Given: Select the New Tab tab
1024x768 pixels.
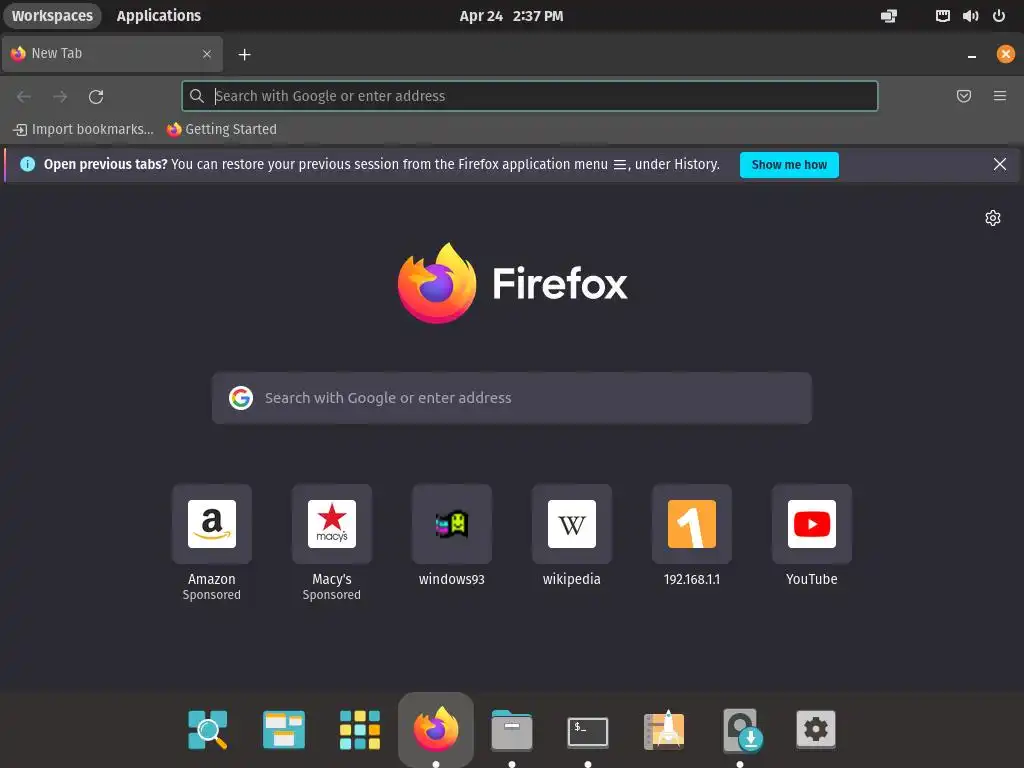Looking at the screenshot, I should 112,54.
